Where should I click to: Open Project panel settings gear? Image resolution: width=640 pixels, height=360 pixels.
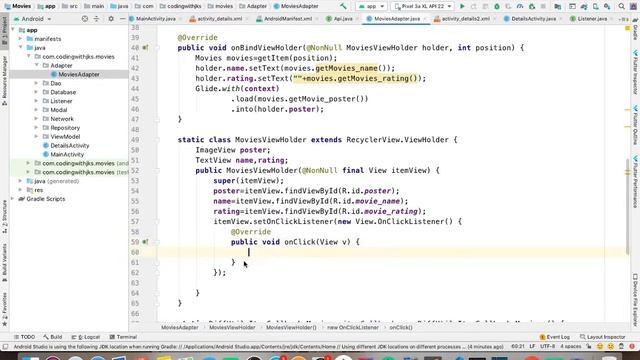tap(111, 19)
